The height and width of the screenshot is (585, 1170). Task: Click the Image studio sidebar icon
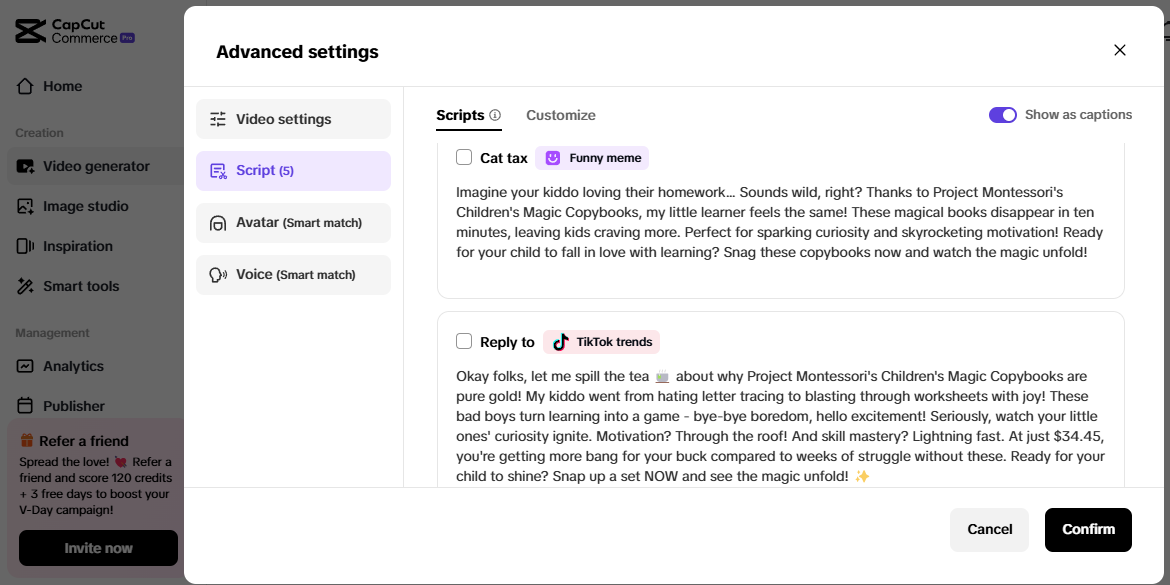click(25, 207)
